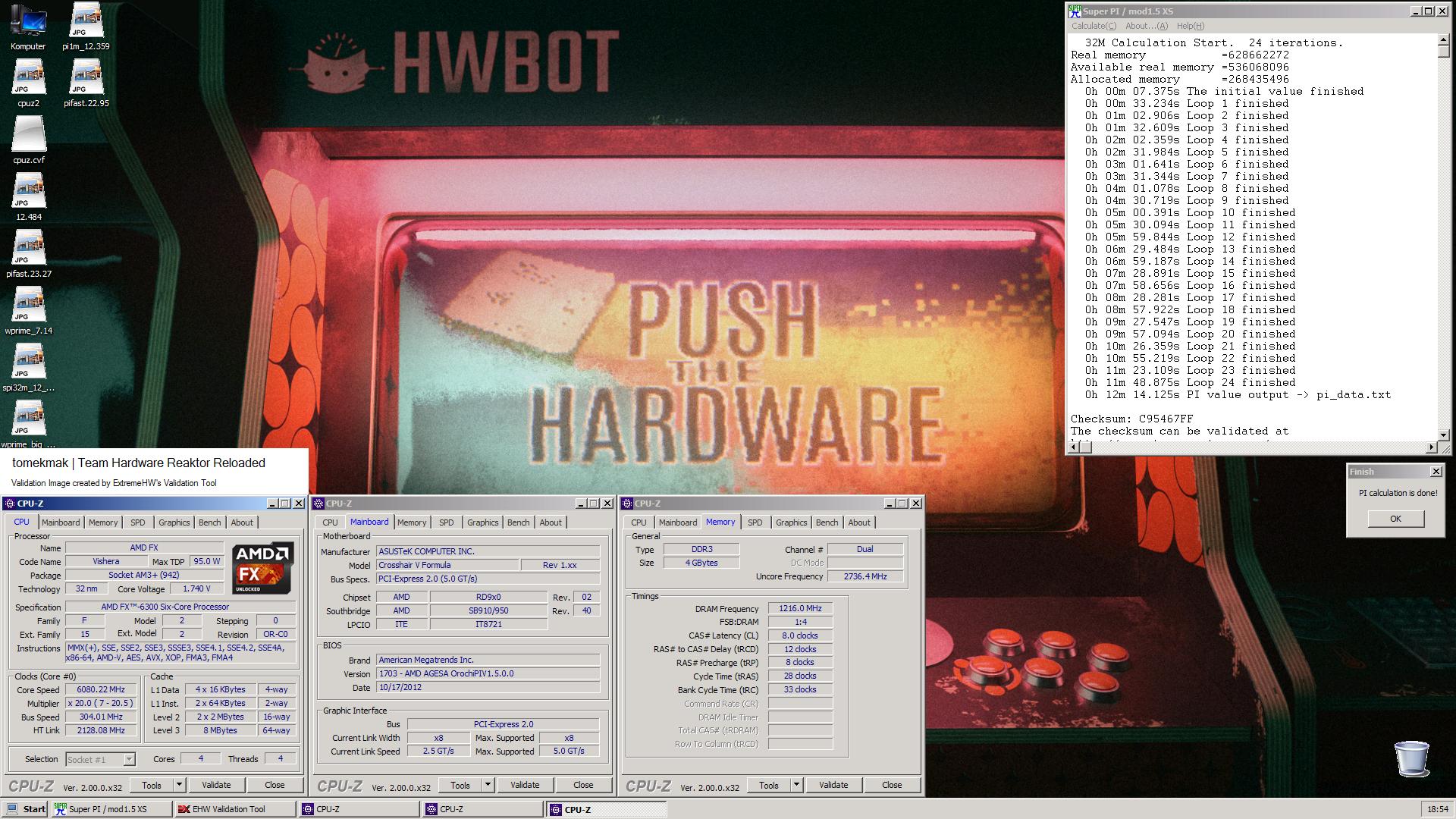Open Bench tab in CPU window
Image resolution: width=1456 pixels, height=819 pixels.
point(210,522)
